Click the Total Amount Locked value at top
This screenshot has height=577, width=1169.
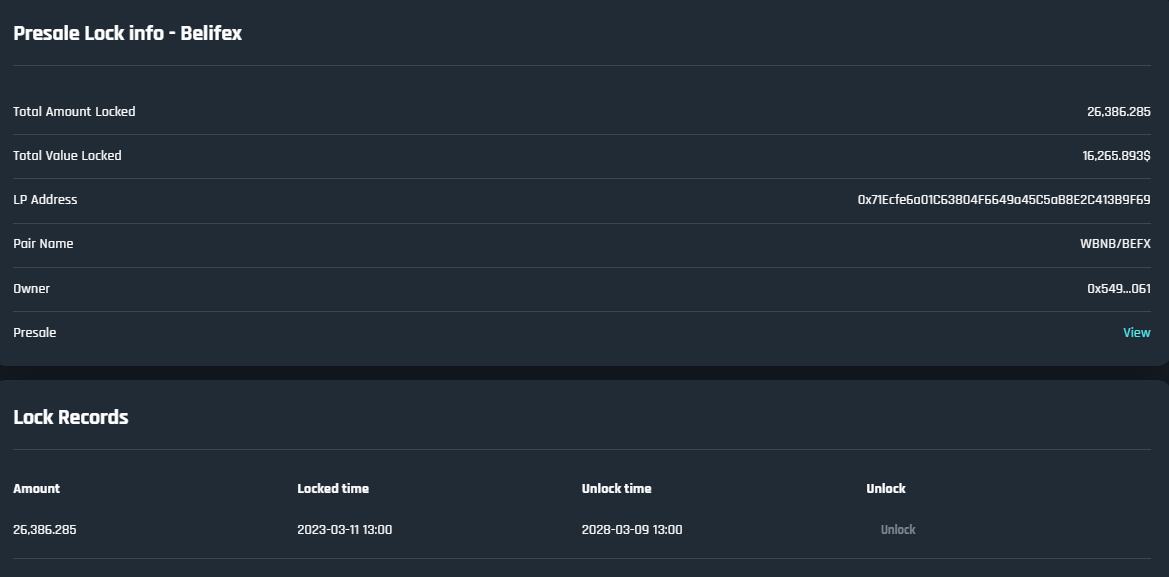[1118, 112]
